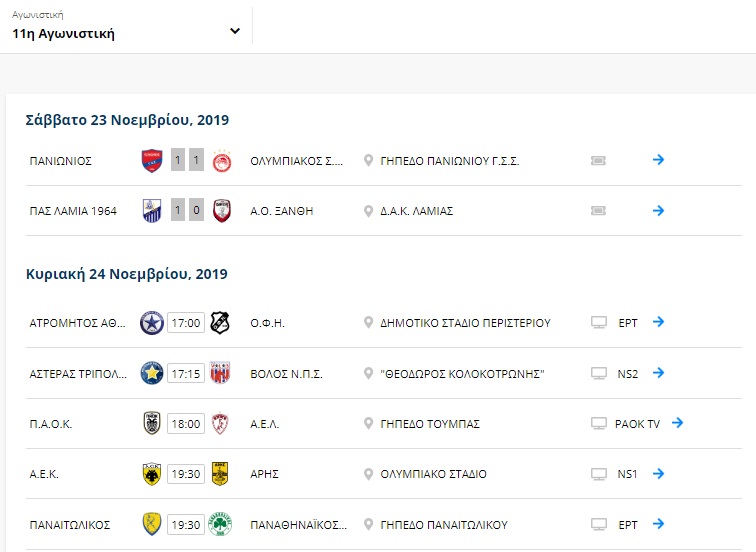
Task: Click the TV icon next to PAOK TV
Action: pos(599,424)
